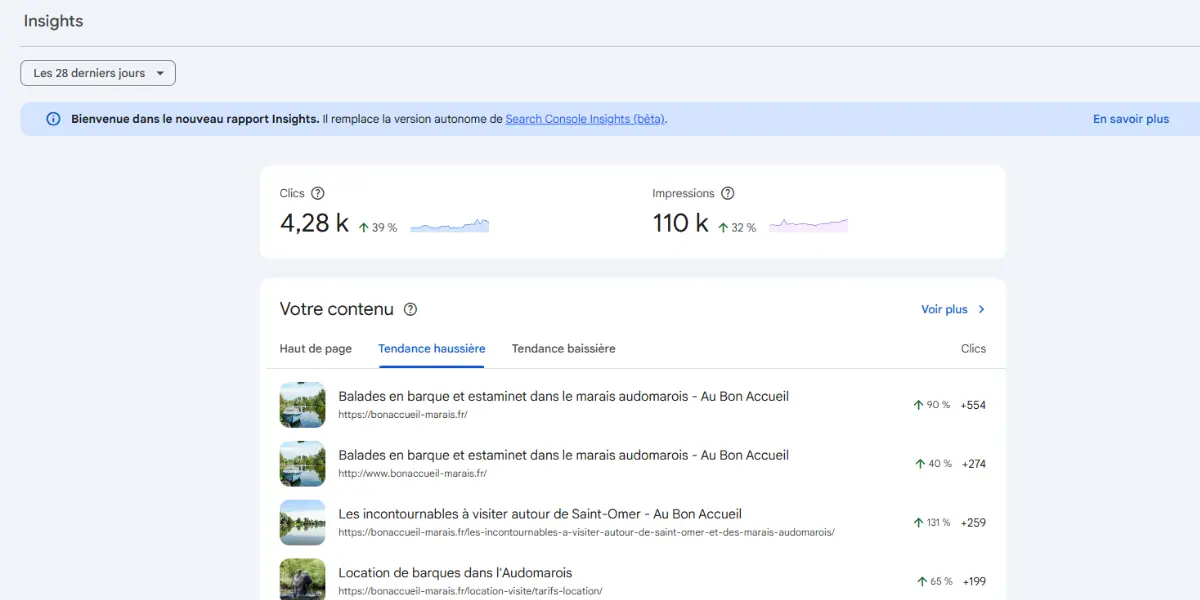This screenshot has height=600, width=1200.
Task: Switch to the Tendance baissière tab
Action: point(563,348)
